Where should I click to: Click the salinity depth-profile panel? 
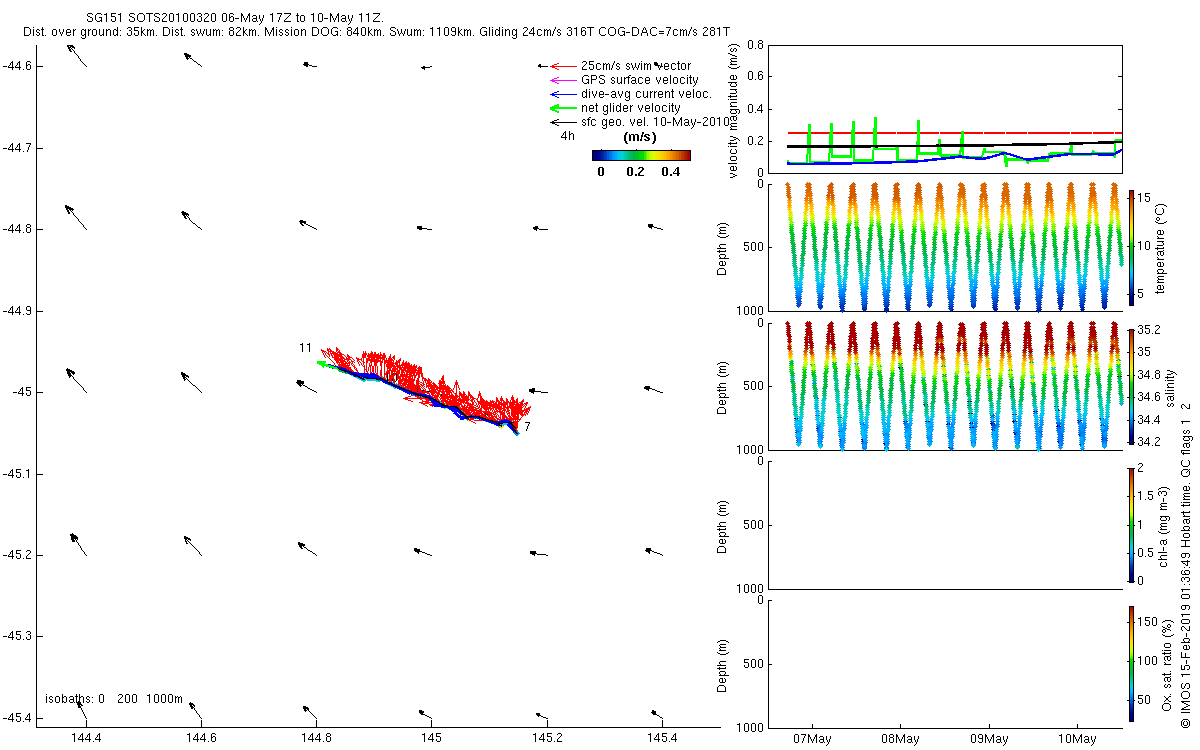click(x=945, y=385)
